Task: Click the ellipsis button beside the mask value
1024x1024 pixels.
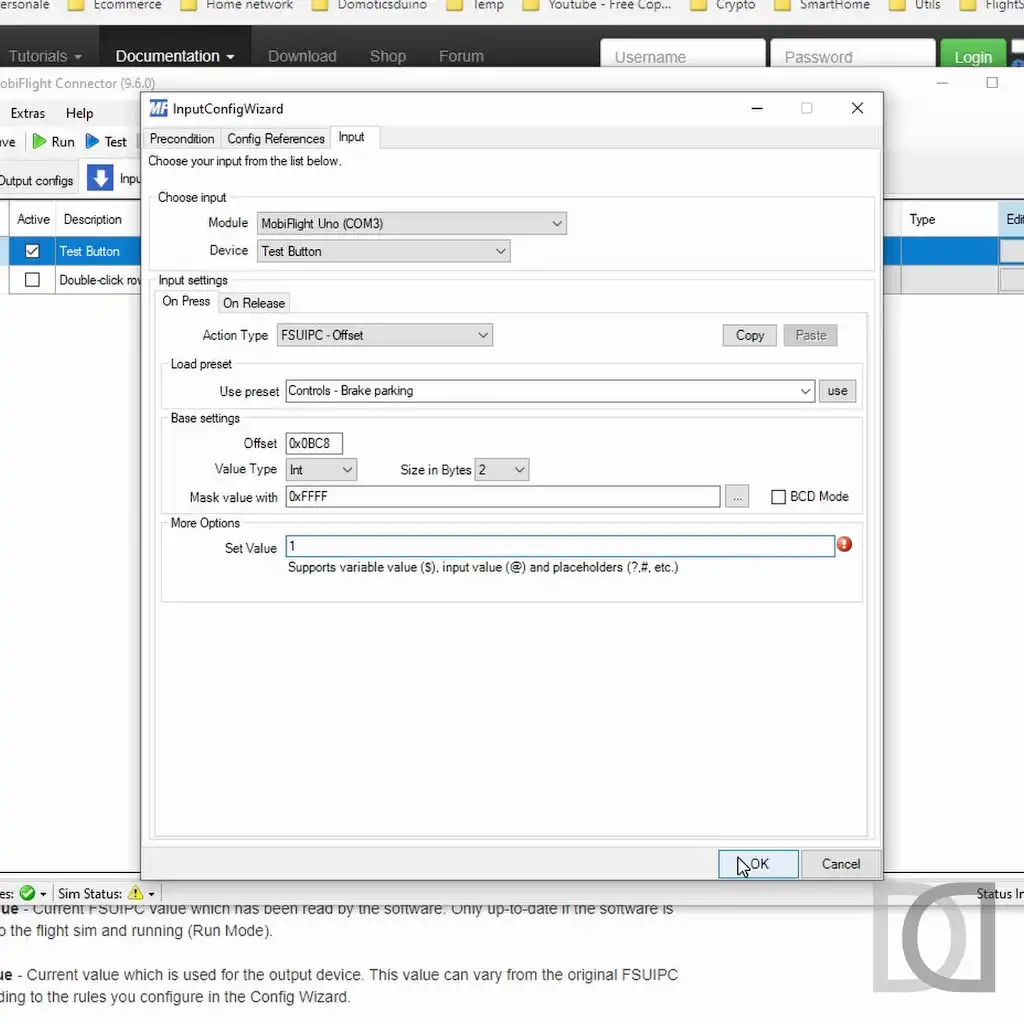Action: 737,497
